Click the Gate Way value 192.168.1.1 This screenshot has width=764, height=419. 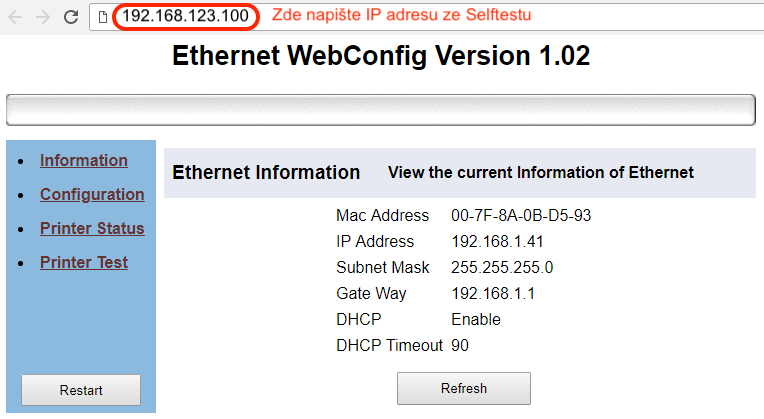pos(494,293)
